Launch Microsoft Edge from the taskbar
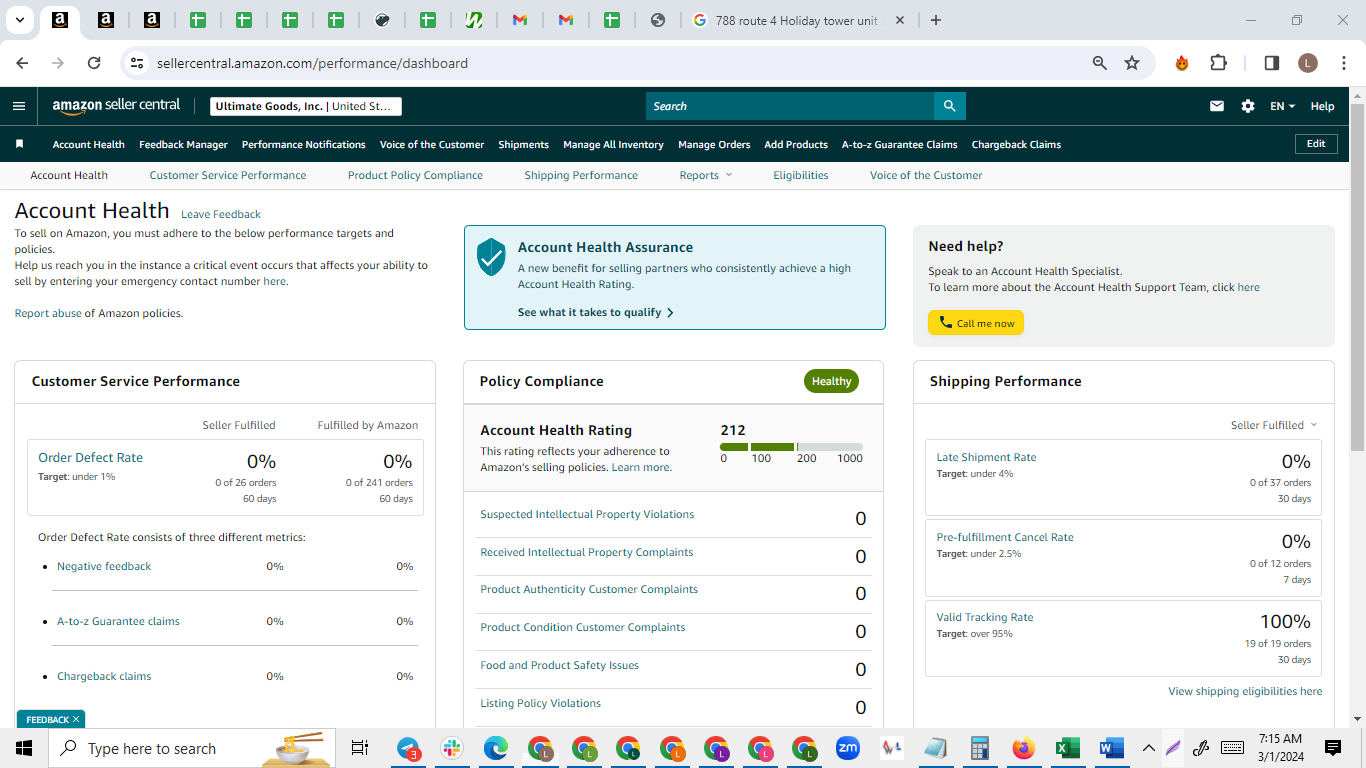This screenshot has width=1366, height=768. point(496,748)
